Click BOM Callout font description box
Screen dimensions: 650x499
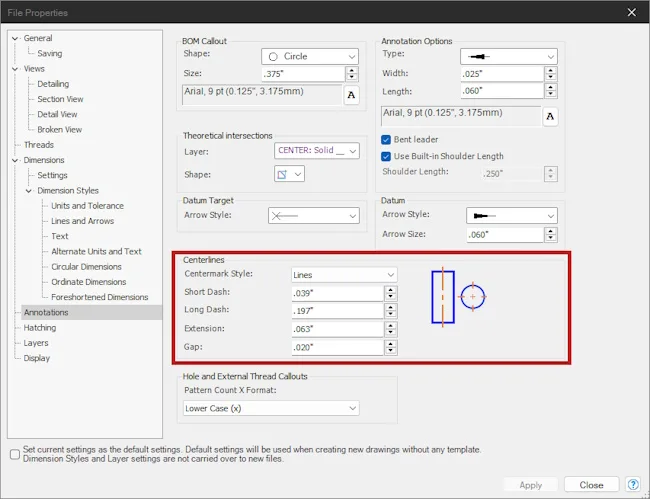click(x=262, y=95)
